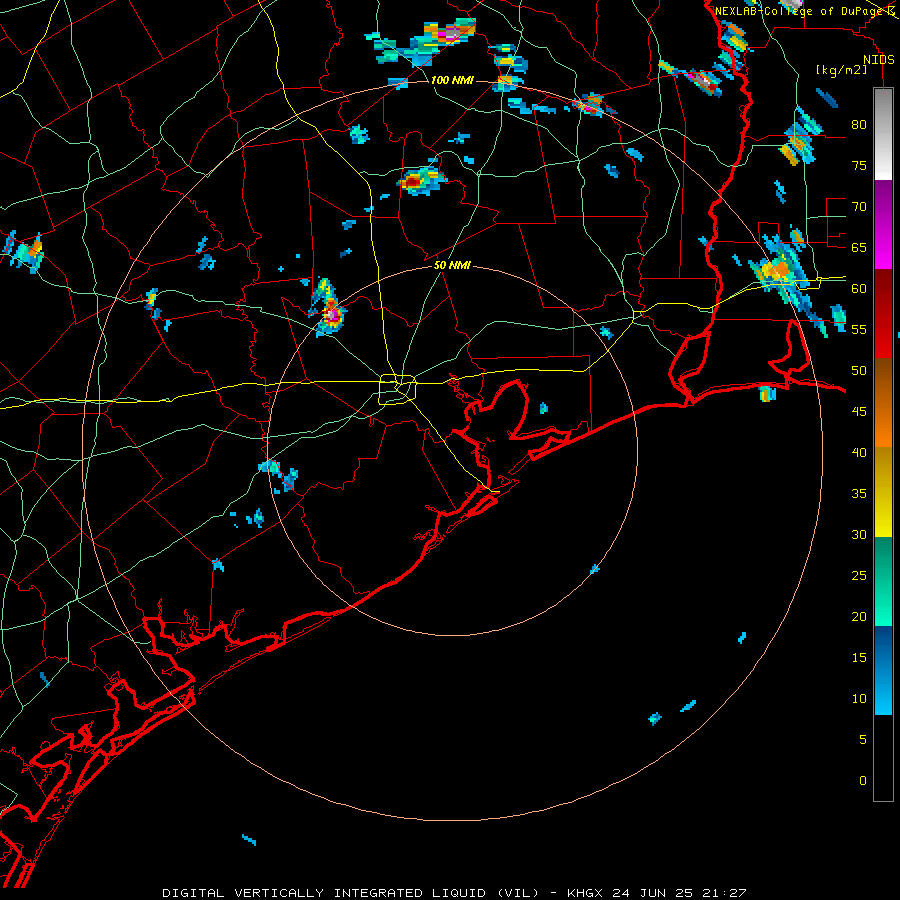This screenshot has height=900, width=900.
Task: Pick the red segment of the color scale
Action: click(x=883, y=313)
